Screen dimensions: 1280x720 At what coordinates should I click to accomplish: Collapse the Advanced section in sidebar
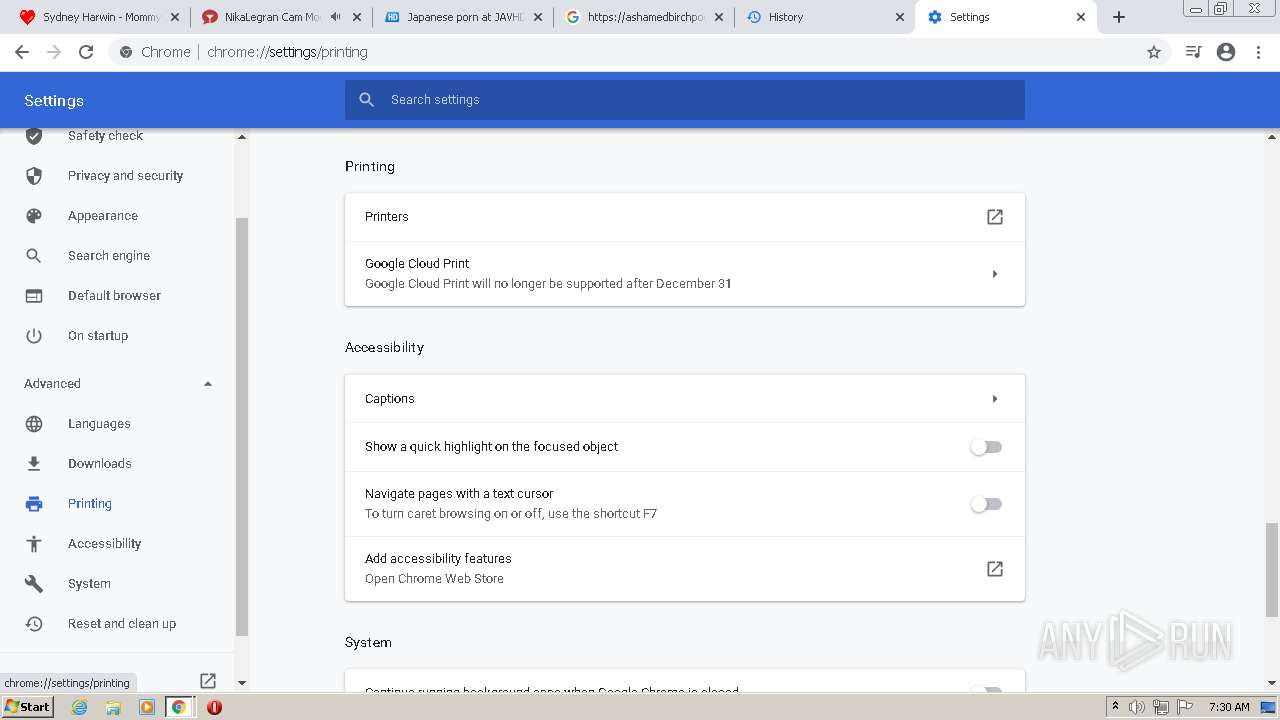click(208, 384)
